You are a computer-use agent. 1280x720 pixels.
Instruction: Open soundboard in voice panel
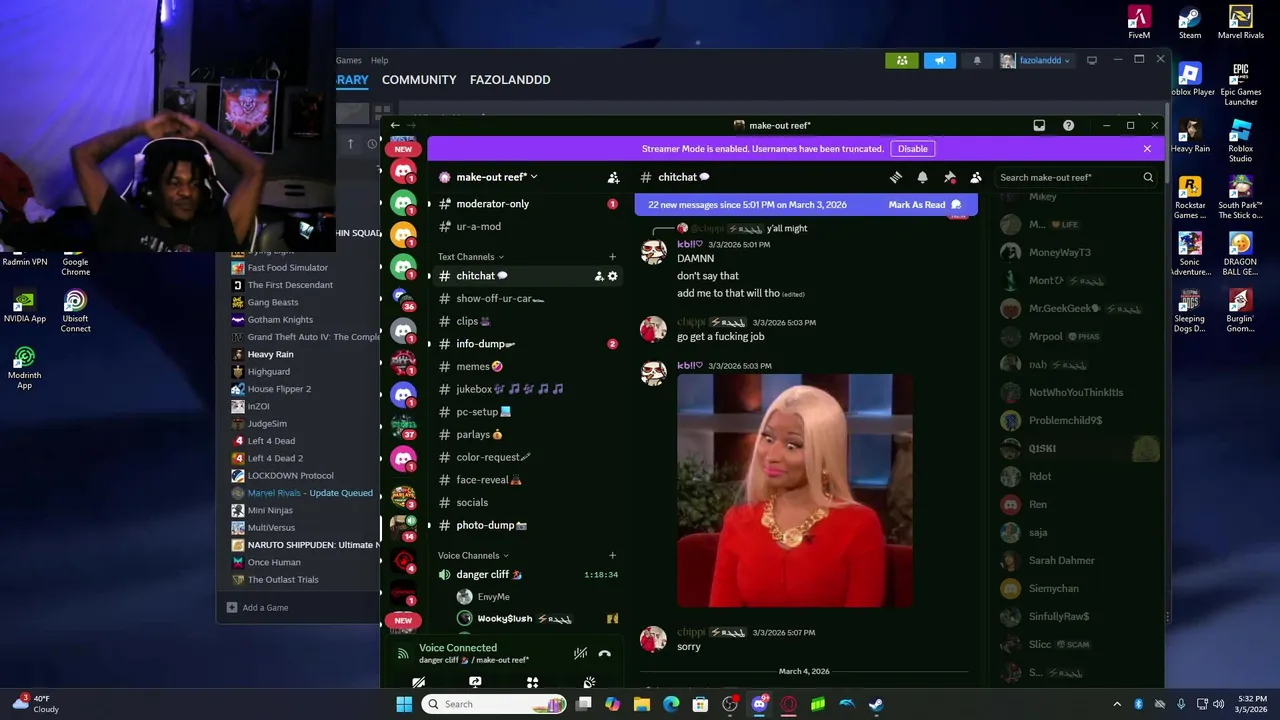tap(589, 683)
